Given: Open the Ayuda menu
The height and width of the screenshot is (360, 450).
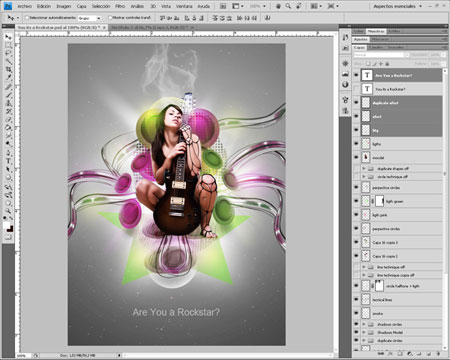Looking at the screenshot, I should coord(204,6).
